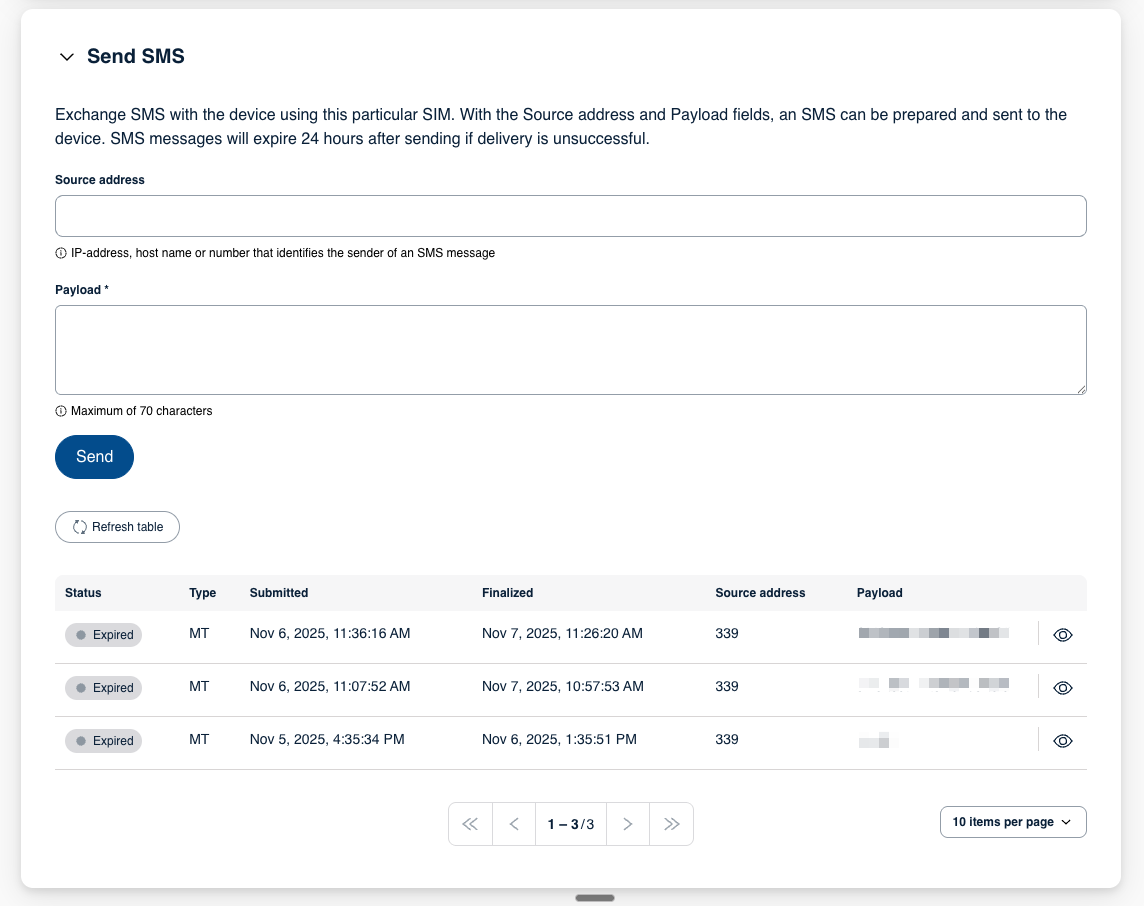Viewport: 1144px width, 906px height.
Task: Click the Payload text area
Action: pos(570,350)
